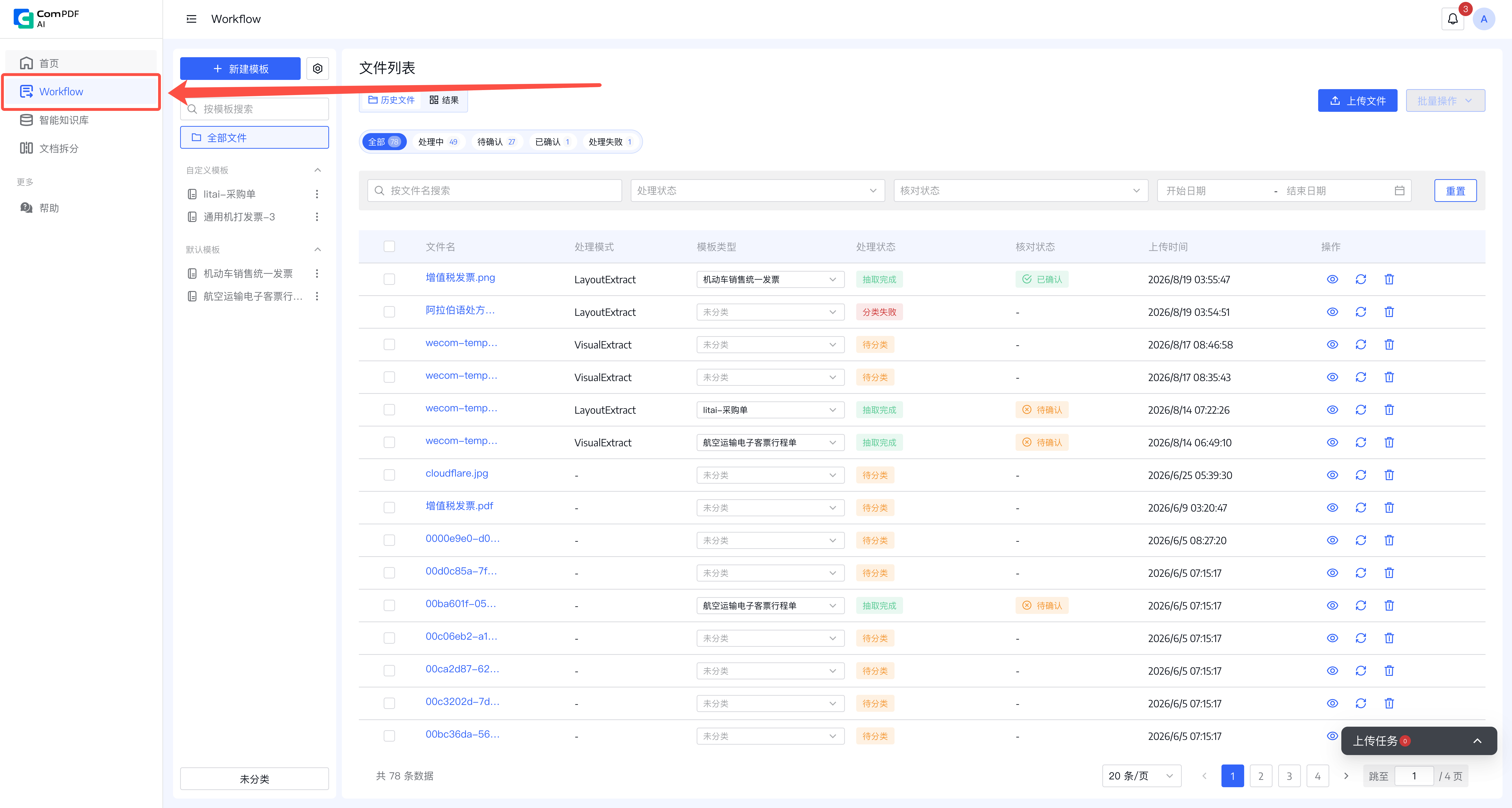Open more options for 航空运输电子客票行程单 template
This screenshot has height=808, width=1512.
[x=317, y=296]
